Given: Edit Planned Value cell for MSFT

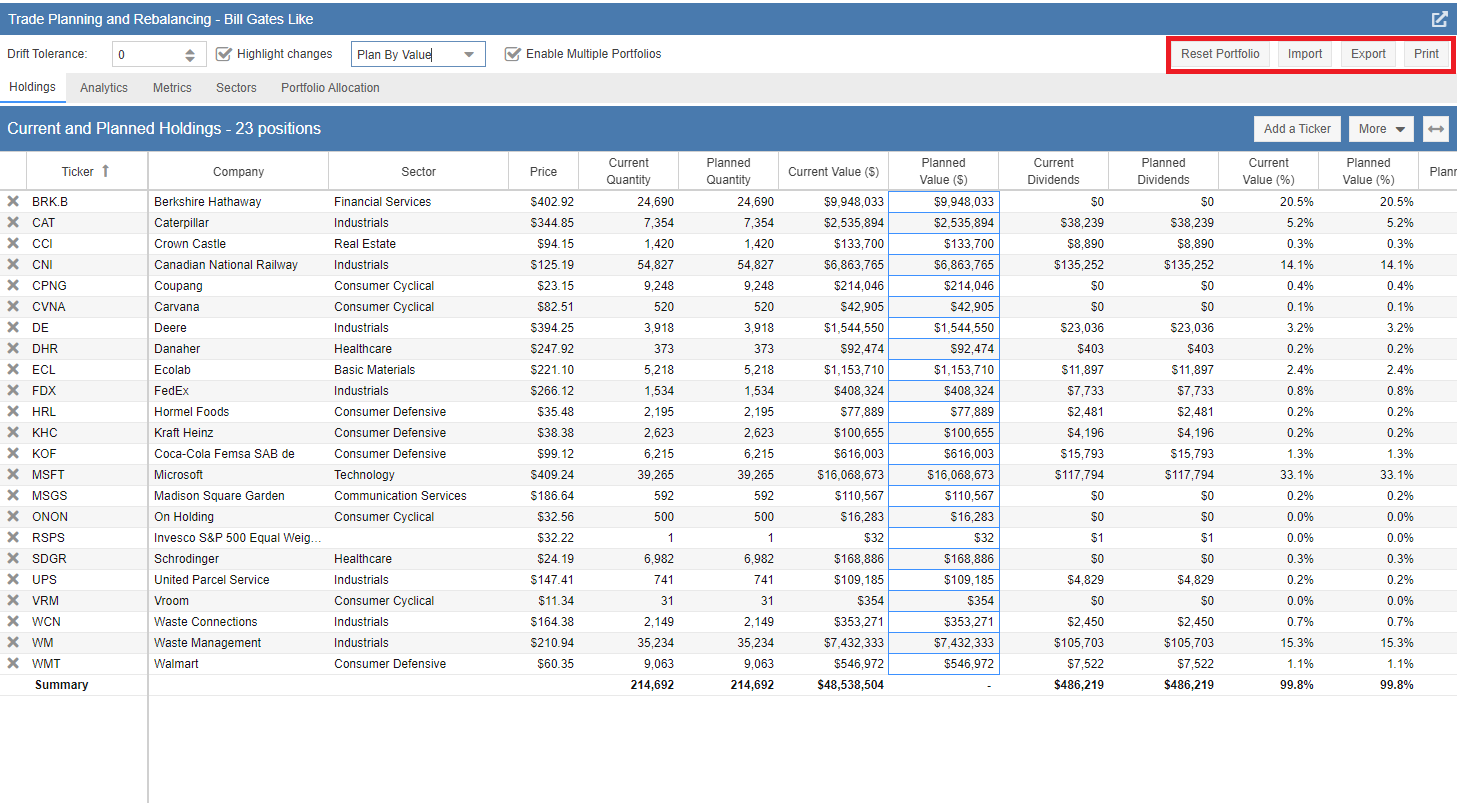Looking at the screenshot, I should [943, 474].
